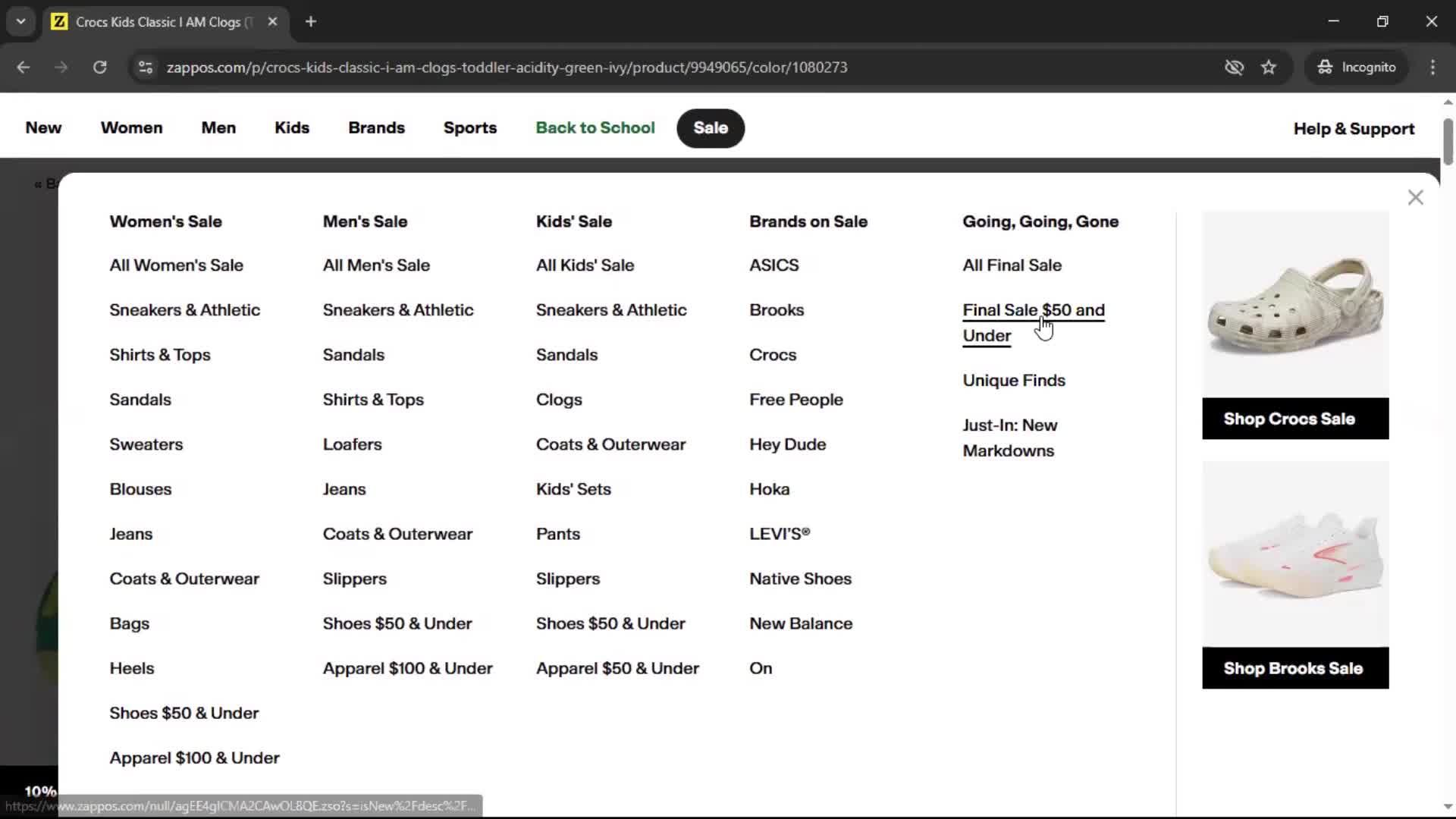This screenshot has width=1456, height=819.
Task: Choose Pants under Kids' Sale
Action: pyautogui.click(x=558, y=534)
